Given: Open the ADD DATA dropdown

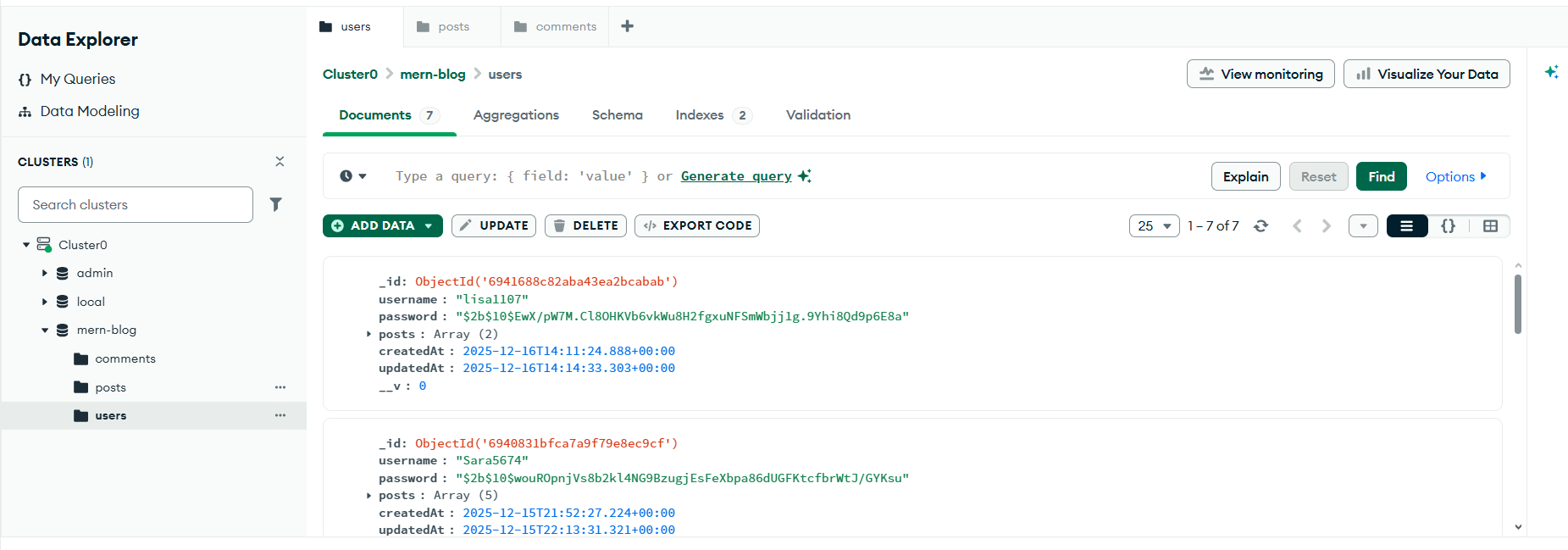Looking at the screenshot, I should pos(383,225).
